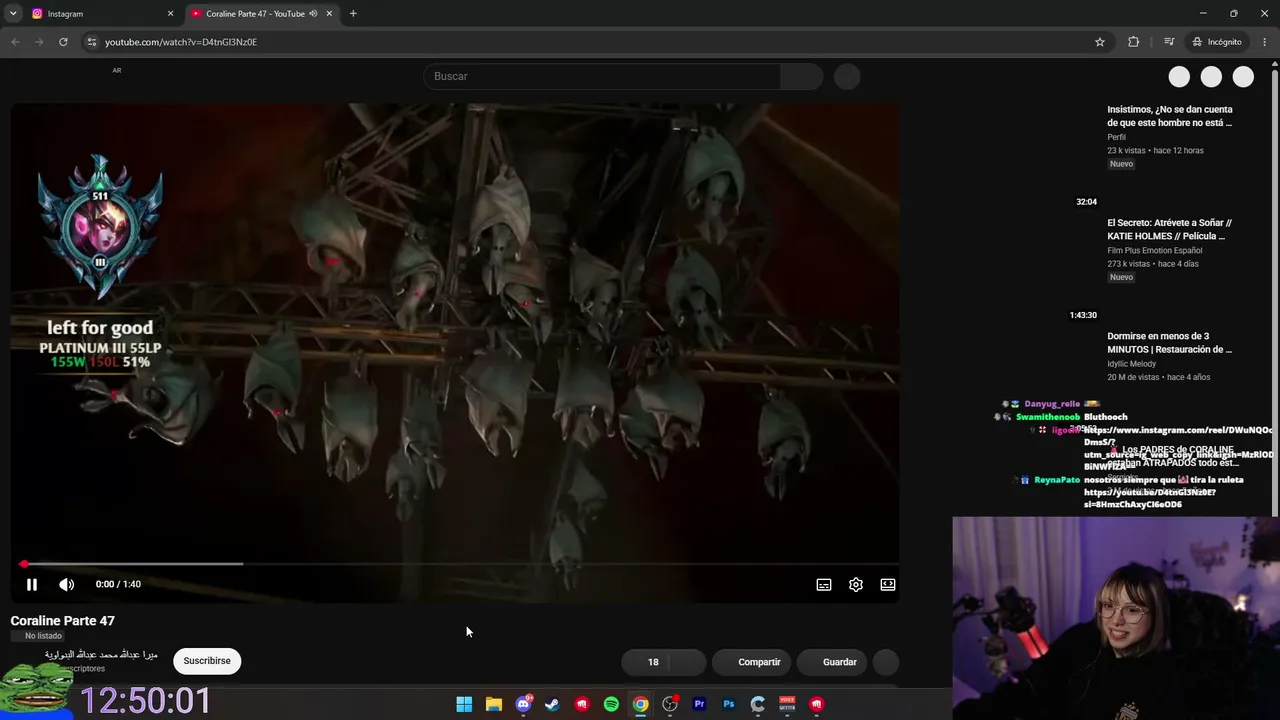Open VoiceMeeter from the taskbar

pos(787,704)
